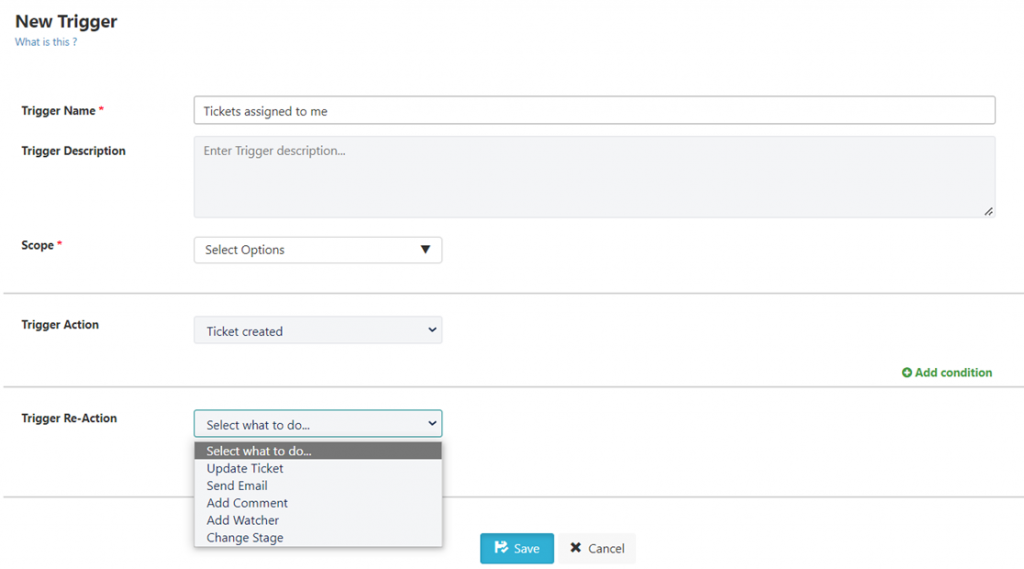Open the 'What is this ?' help link
This screenshot has height=569, width=1024.
(x=46, y=42)
